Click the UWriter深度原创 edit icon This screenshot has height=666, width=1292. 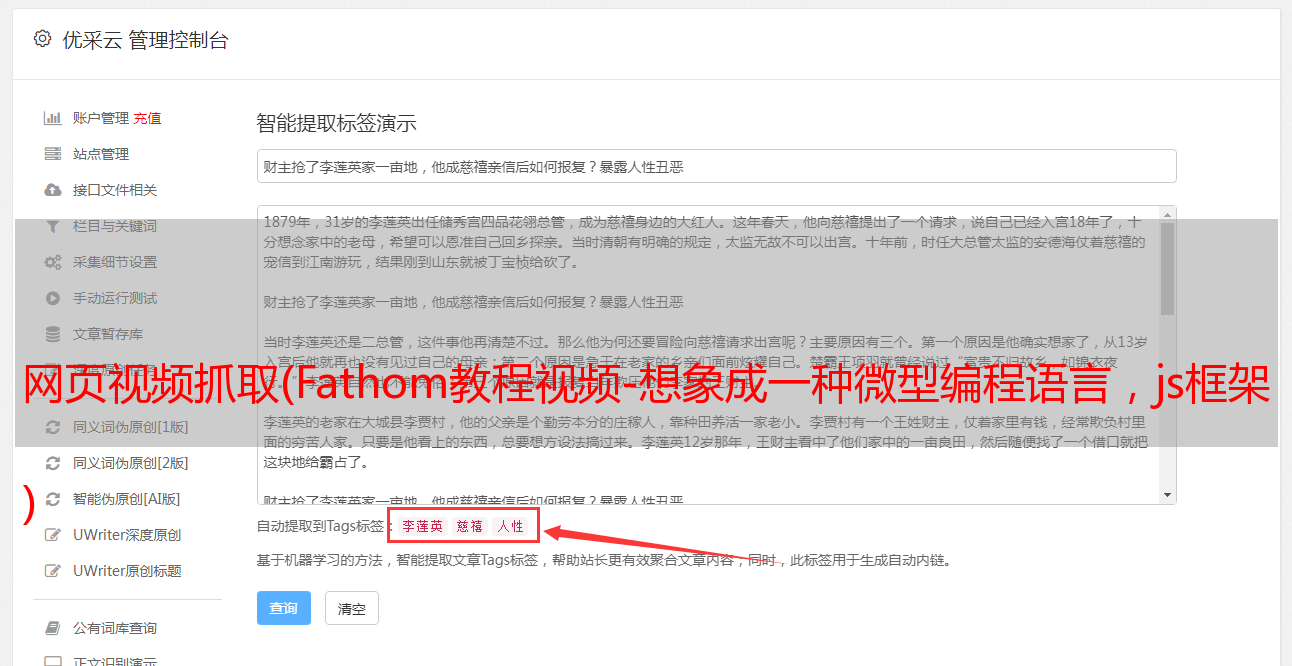53,535
